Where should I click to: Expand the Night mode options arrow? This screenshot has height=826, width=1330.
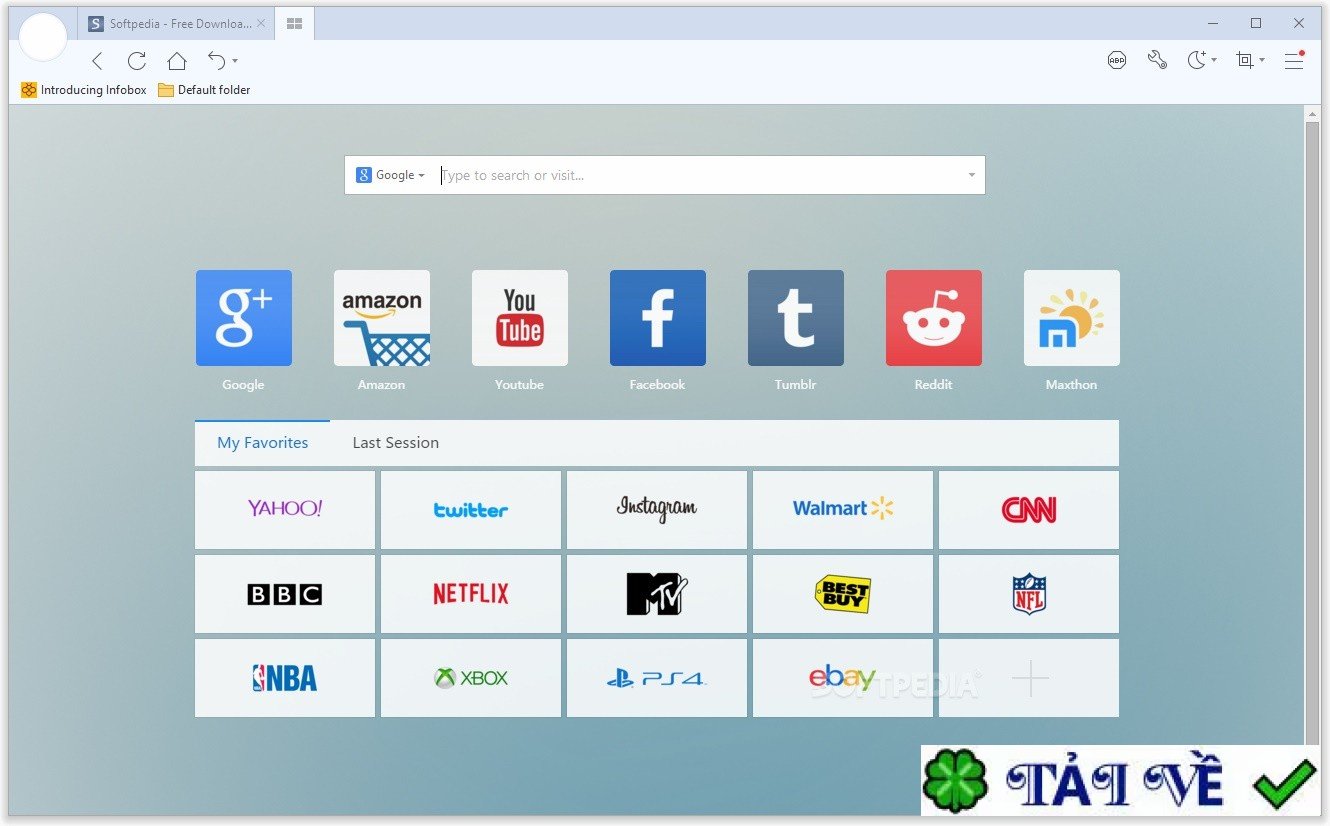1214,61
